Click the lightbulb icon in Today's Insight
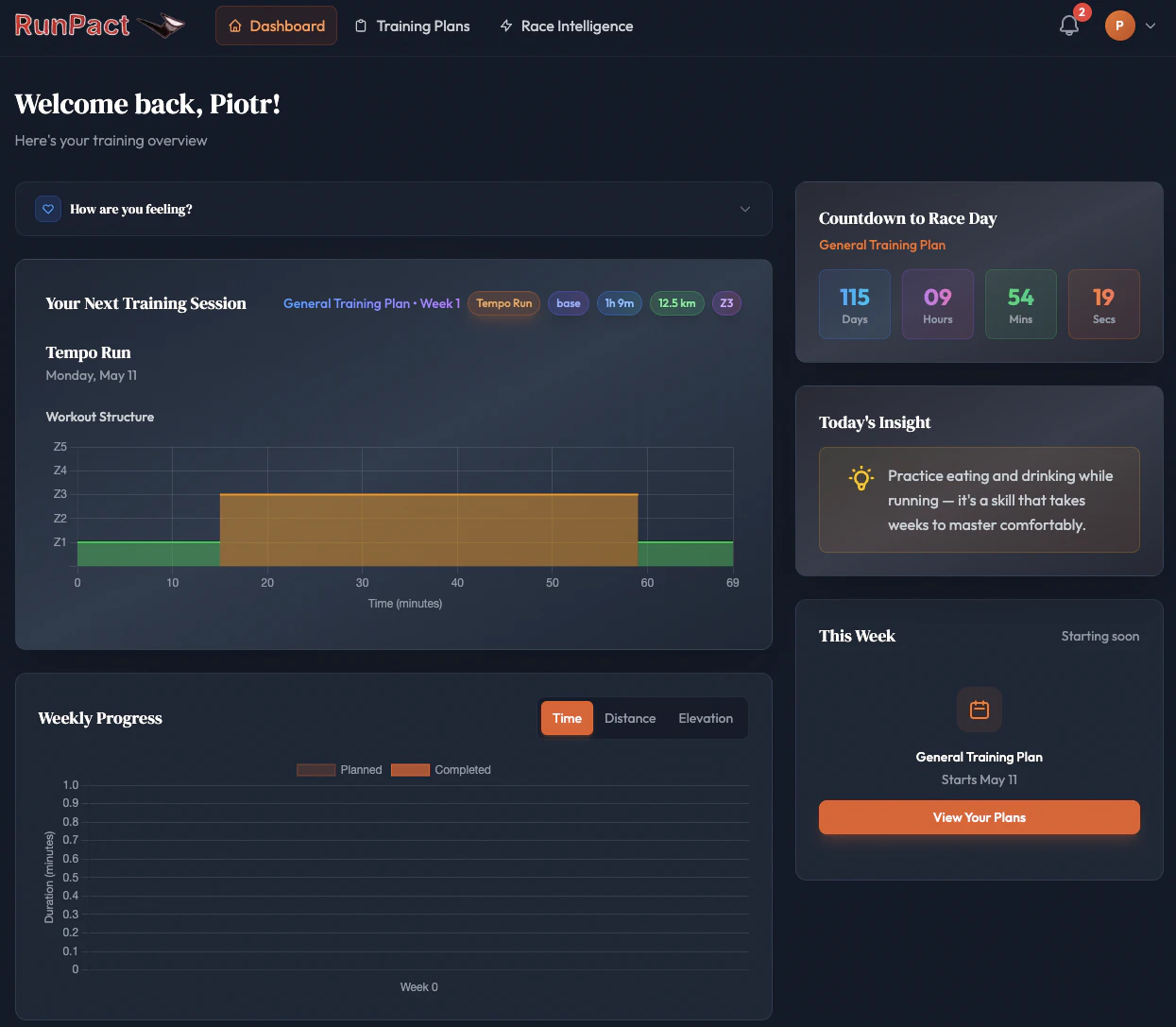The image size is (1176, 1027). pyautogui.click(x=861, y=478)
